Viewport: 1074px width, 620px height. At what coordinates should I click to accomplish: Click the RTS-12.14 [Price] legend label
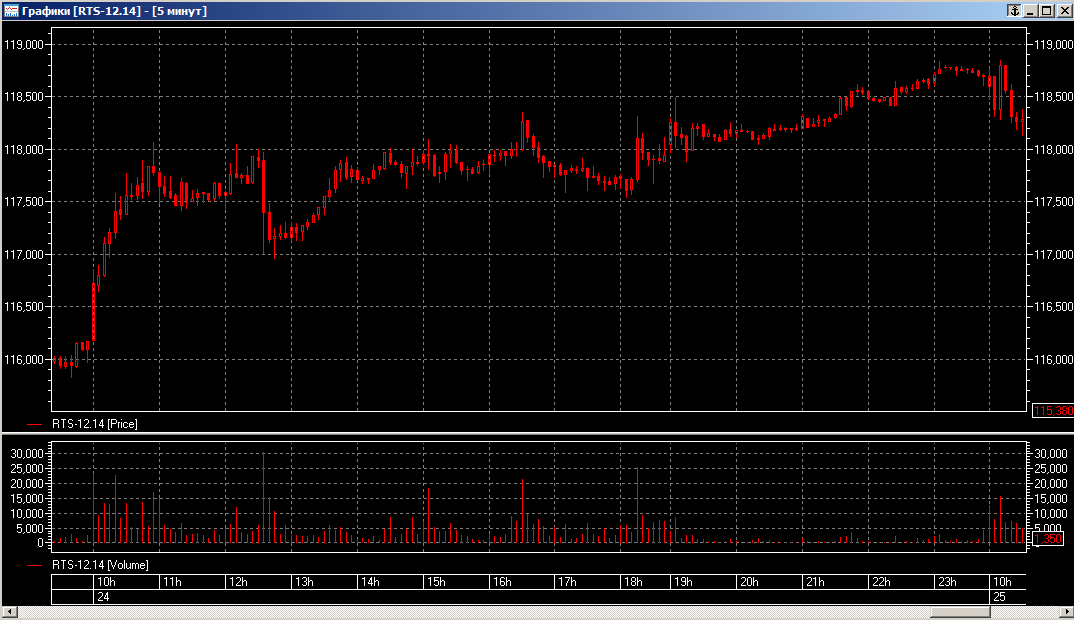click(95, 424)
